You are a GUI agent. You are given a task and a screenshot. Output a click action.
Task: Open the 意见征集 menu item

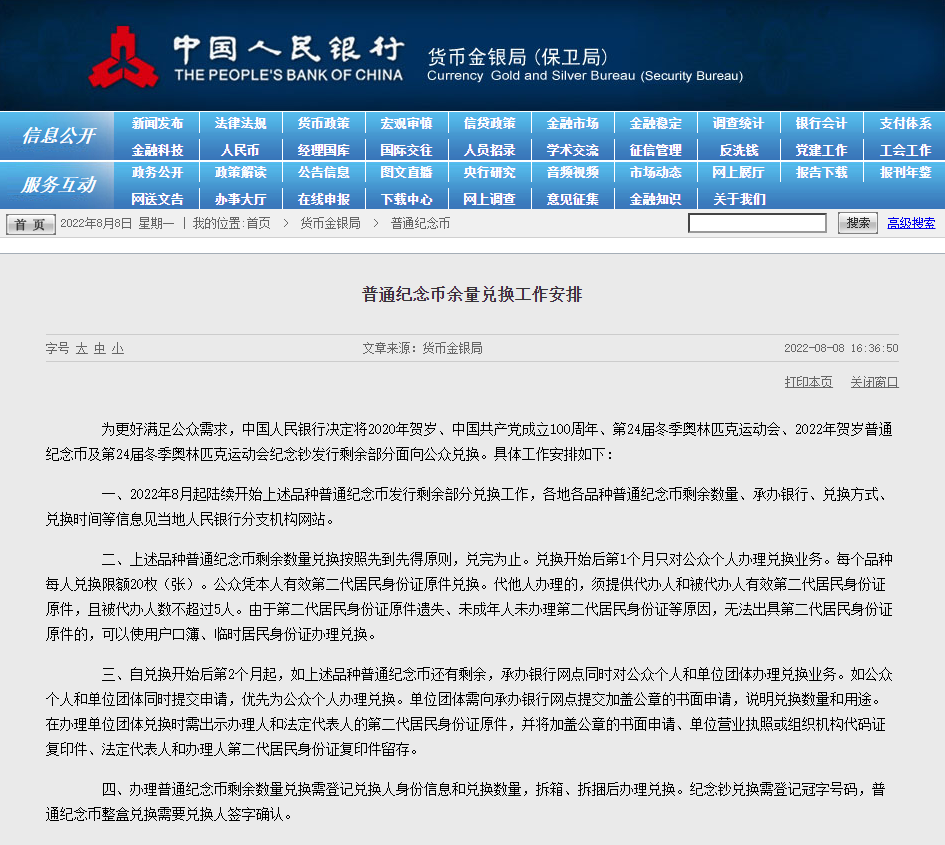573,199
